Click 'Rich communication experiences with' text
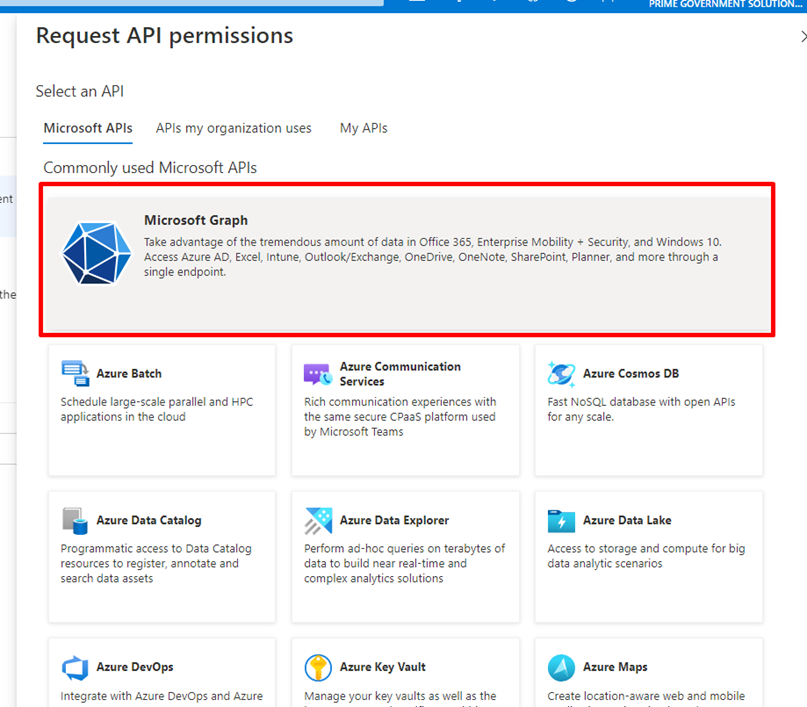 click(x=400, y=402)
